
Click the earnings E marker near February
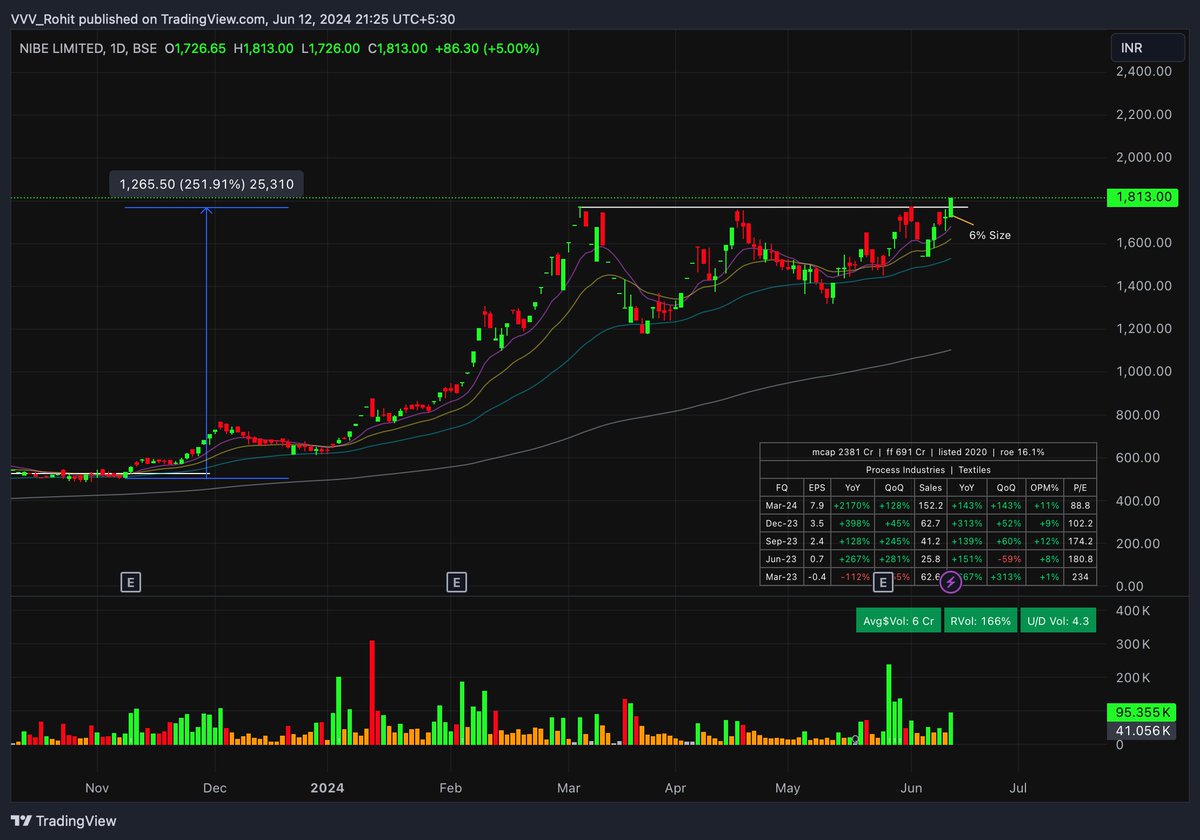tap(456, 581)
